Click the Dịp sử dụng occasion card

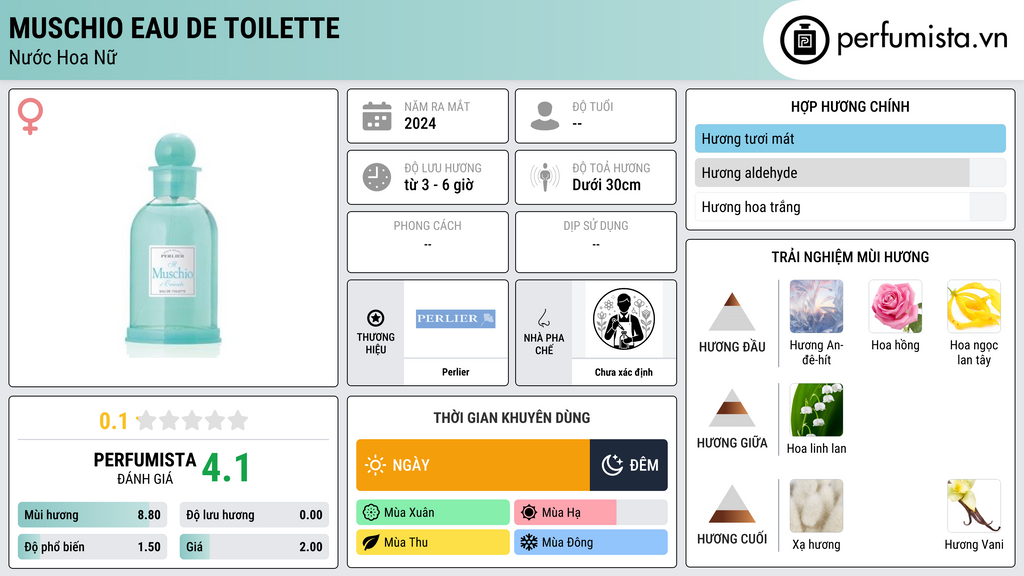596,242
